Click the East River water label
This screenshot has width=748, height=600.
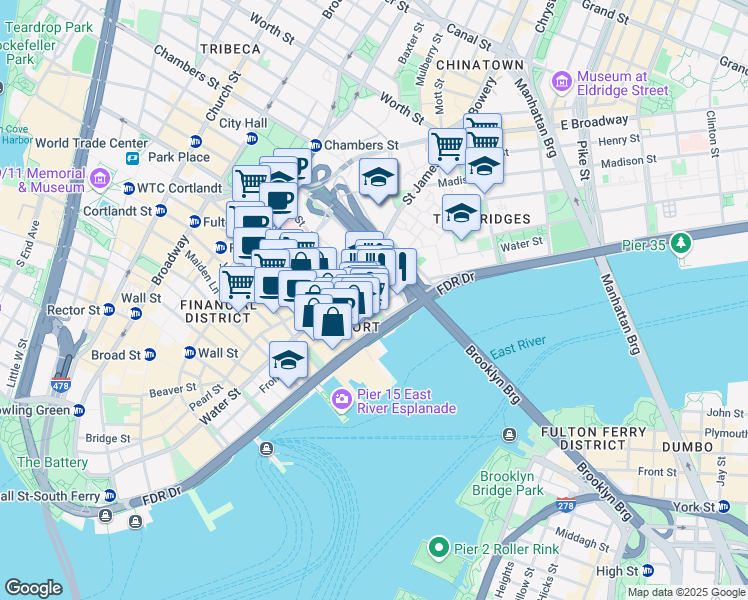point(518,347)
